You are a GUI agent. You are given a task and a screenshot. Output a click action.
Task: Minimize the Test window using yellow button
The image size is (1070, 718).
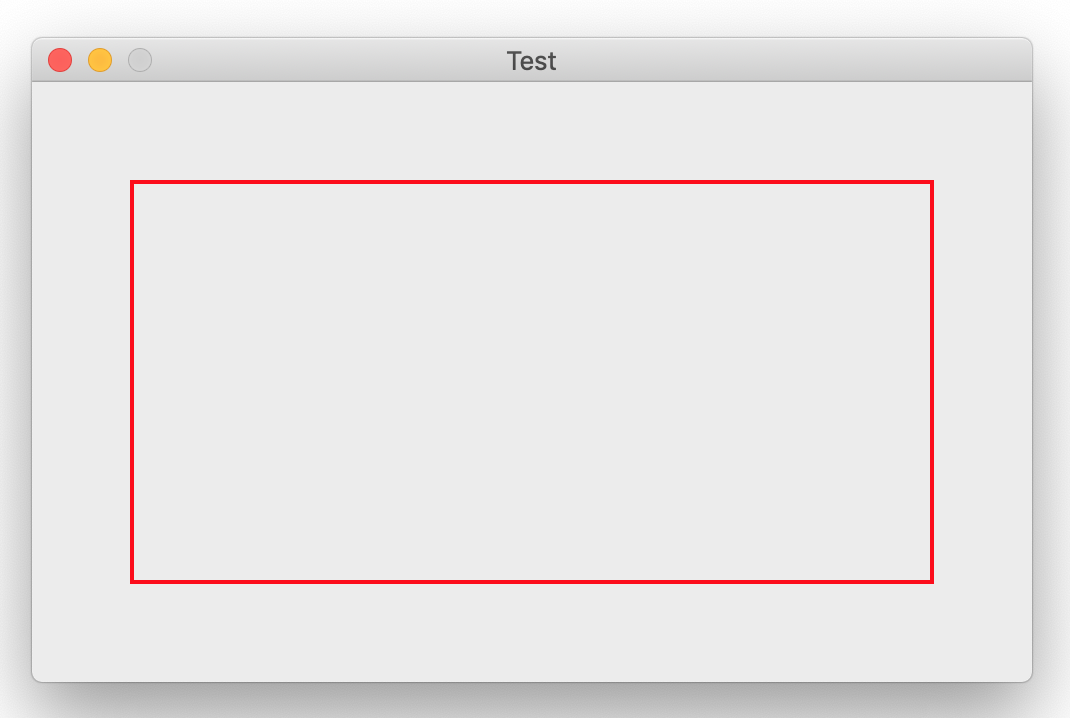pos(100,60)
